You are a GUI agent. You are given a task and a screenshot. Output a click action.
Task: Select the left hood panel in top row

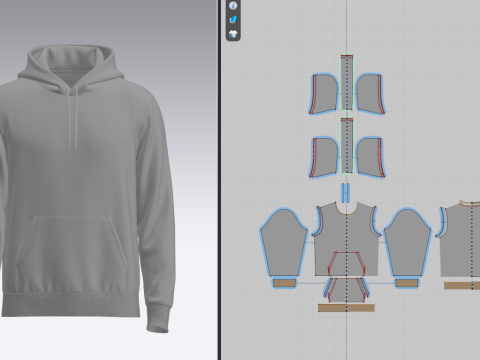click(x=324, y=94)
